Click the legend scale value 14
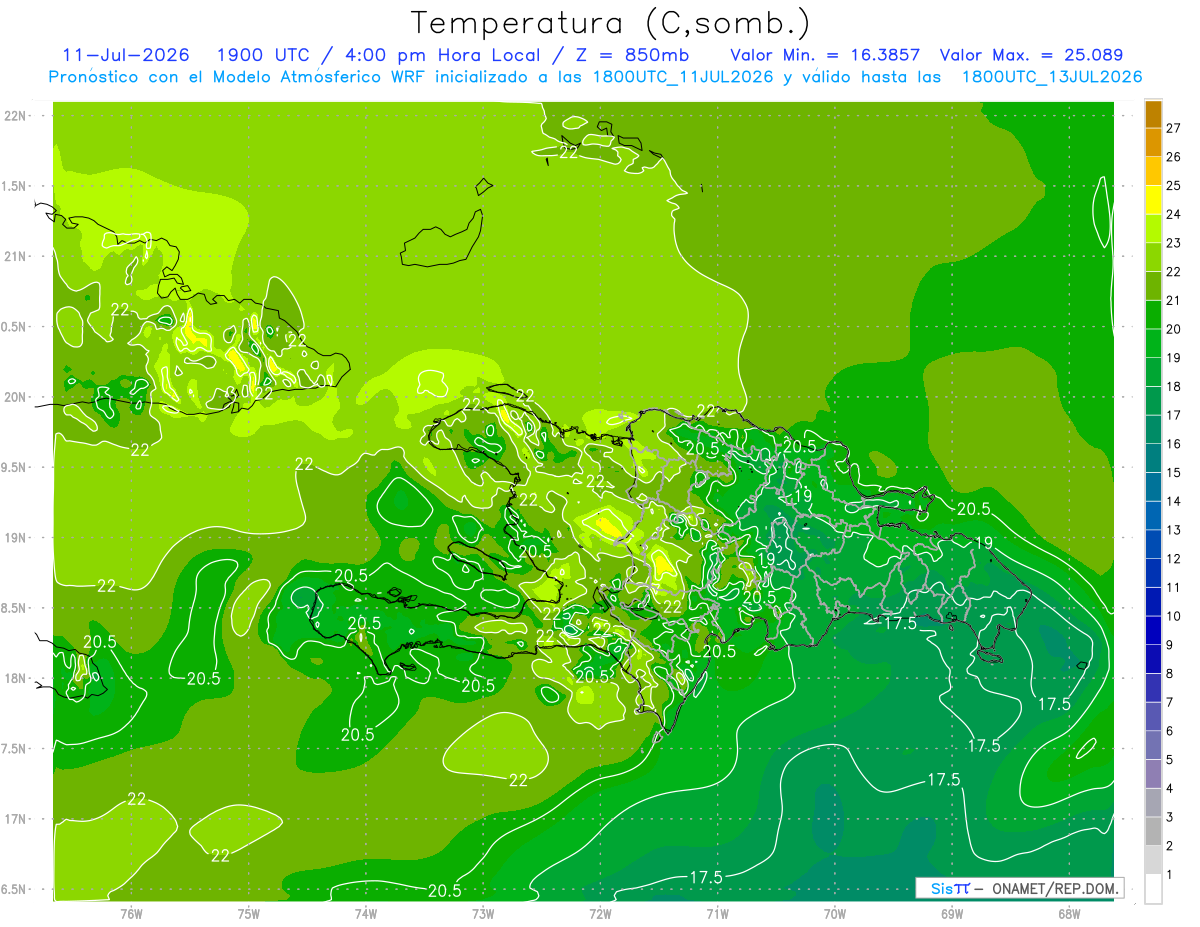 click(x=1173, y=501)
